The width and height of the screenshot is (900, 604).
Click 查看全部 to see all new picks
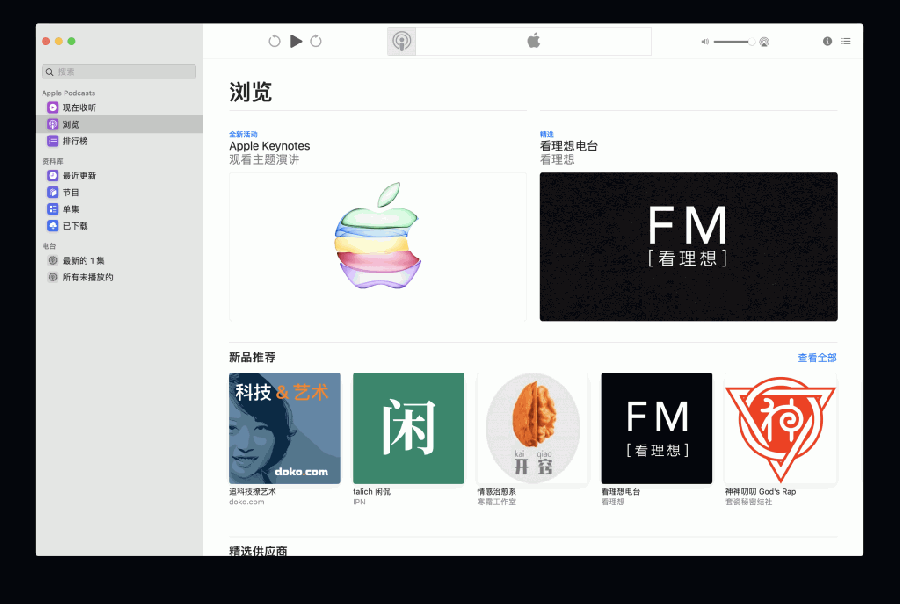817,358
